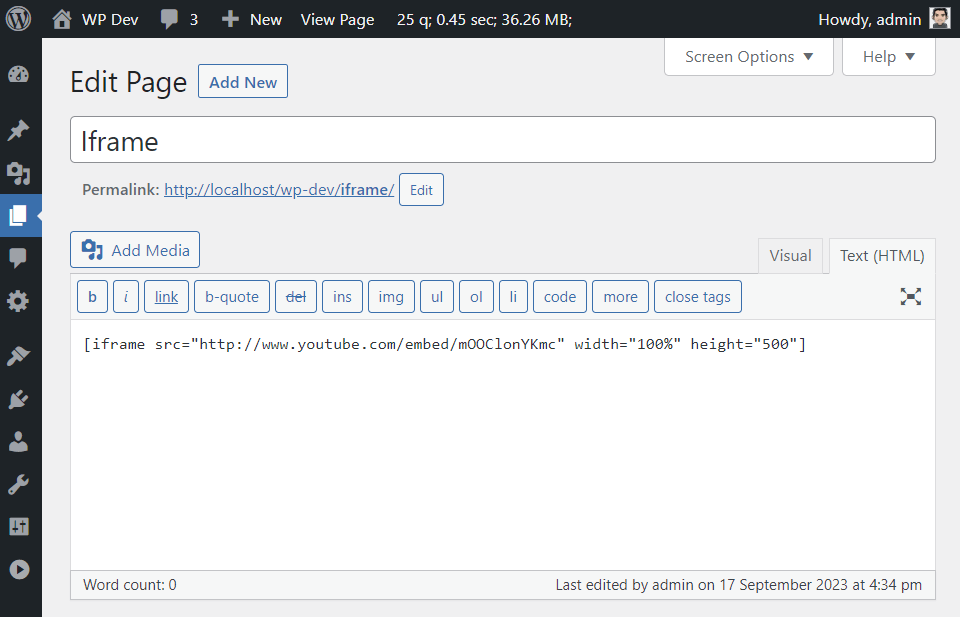The width and height of the screenshot is (960, 617).
Task: Toggle distraction-free fullscreen editor mode
Action: point(910,296)
